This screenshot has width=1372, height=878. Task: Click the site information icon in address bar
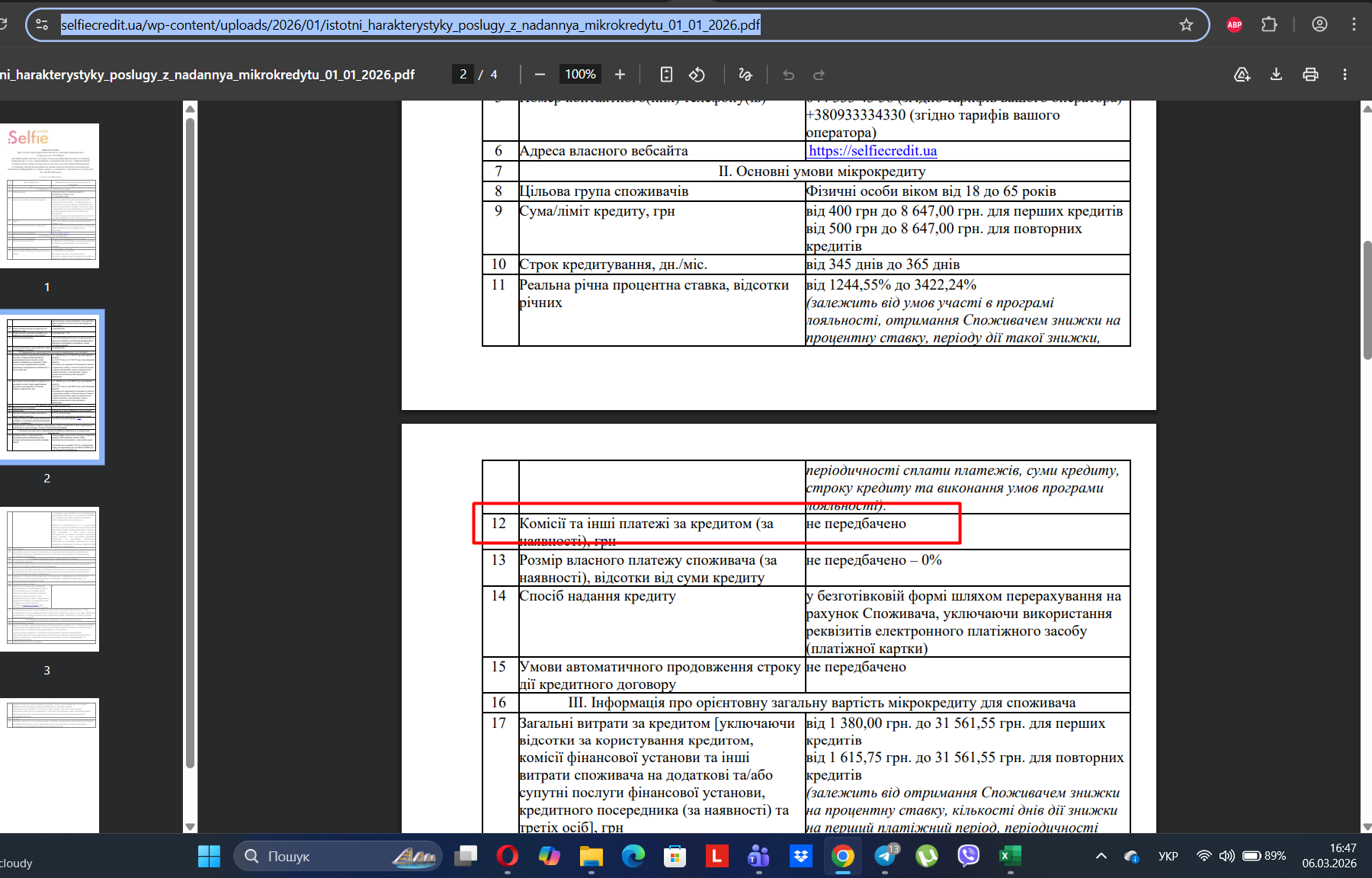pyautogui.click(x=43, y=25)
